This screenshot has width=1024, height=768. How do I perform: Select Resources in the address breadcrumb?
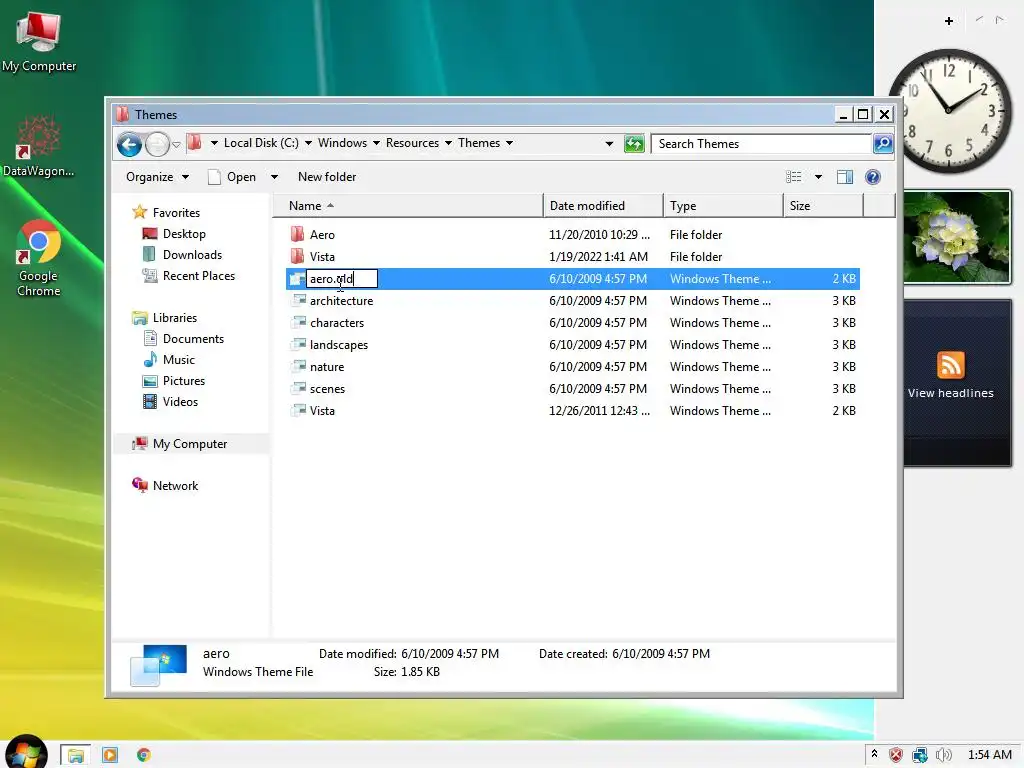coord(412,143)
